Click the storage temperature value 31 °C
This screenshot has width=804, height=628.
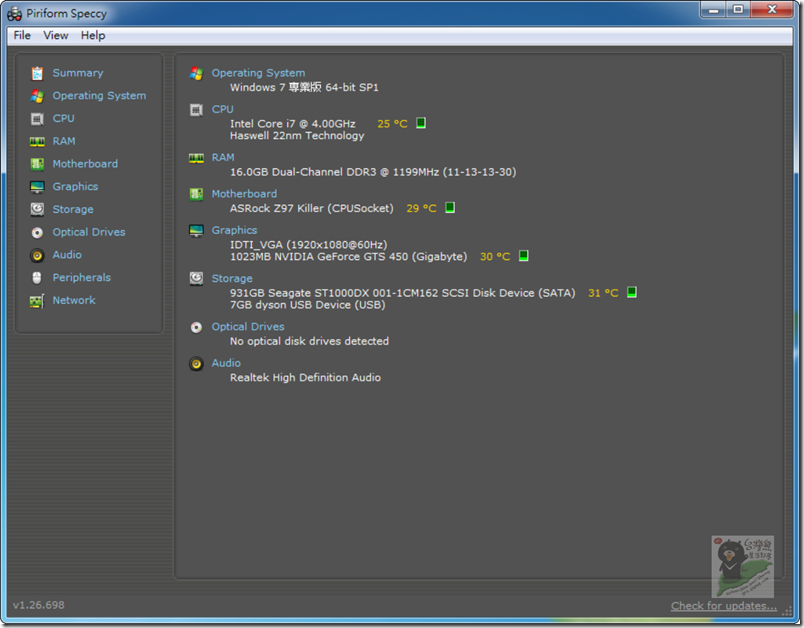pos(603,293)
